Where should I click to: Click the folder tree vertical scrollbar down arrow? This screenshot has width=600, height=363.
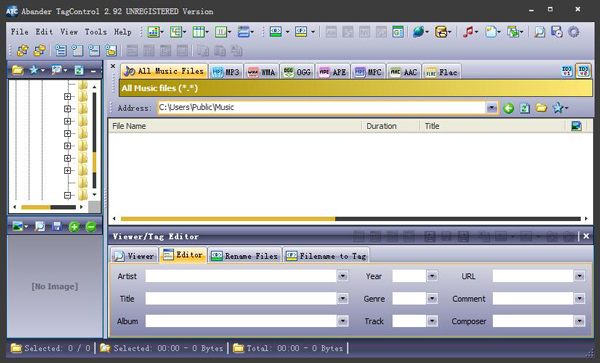[95, 195]
